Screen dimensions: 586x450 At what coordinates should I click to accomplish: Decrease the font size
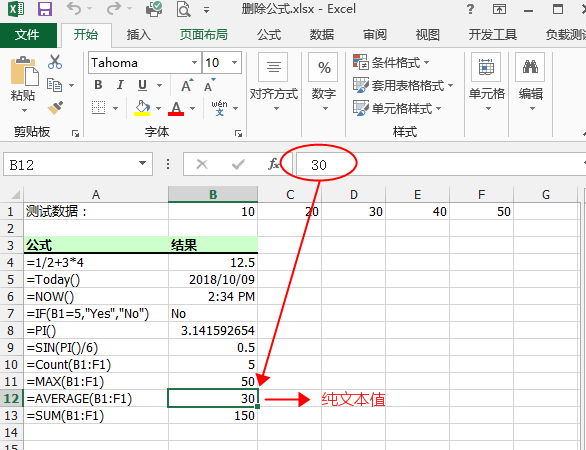coord(210,86)
